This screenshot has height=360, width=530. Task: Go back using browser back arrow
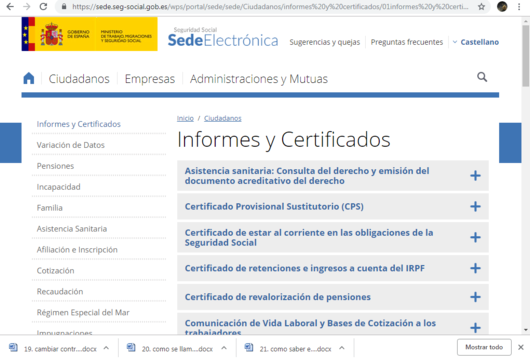10,6
